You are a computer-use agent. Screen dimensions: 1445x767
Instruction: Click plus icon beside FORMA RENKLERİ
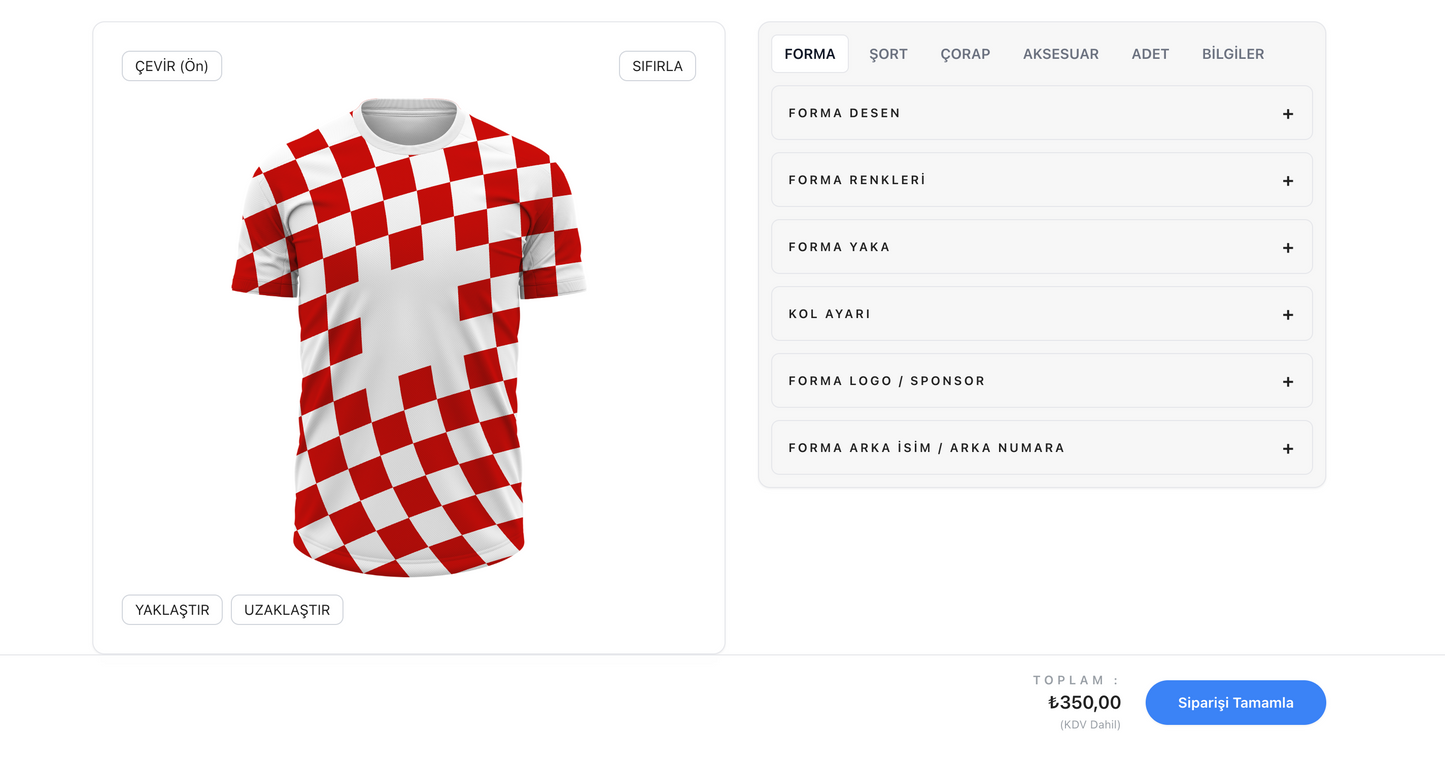point(1288,181)
